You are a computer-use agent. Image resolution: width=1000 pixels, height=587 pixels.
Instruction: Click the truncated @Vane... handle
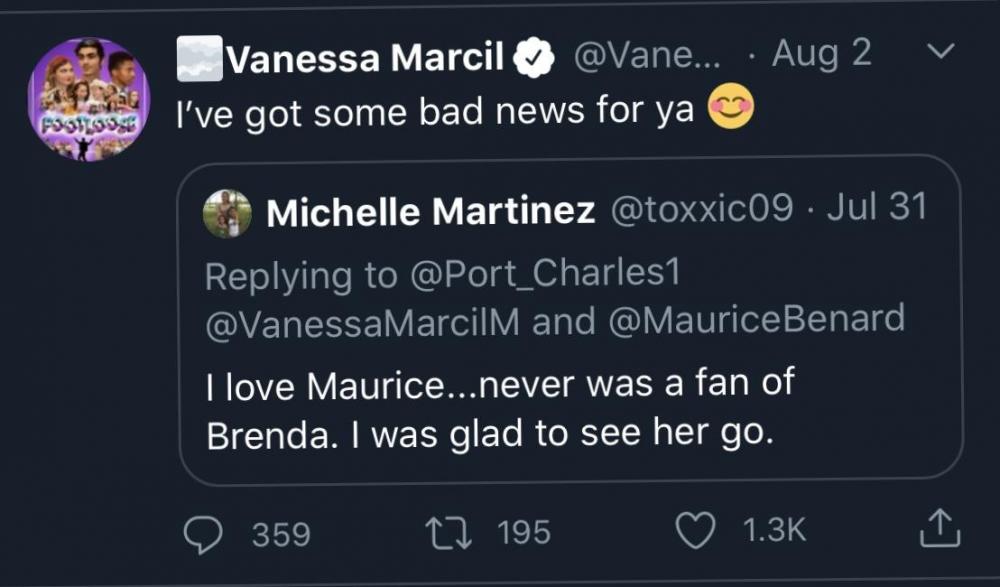point(643,56)
